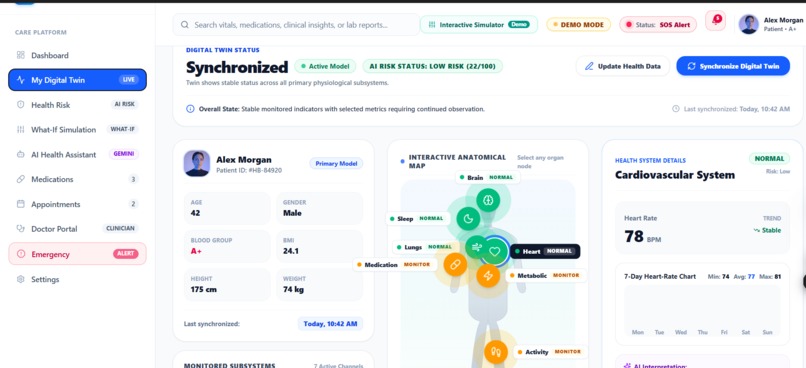Click the refresh icon on Synchronize Digital Twin
Viewport: 806px width, 368px height.
691,66
